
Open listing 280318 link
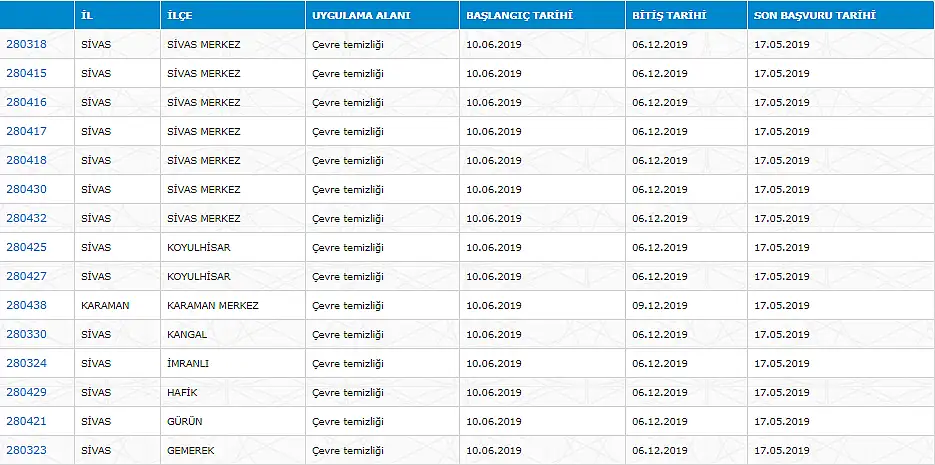(x=26, y=44)
